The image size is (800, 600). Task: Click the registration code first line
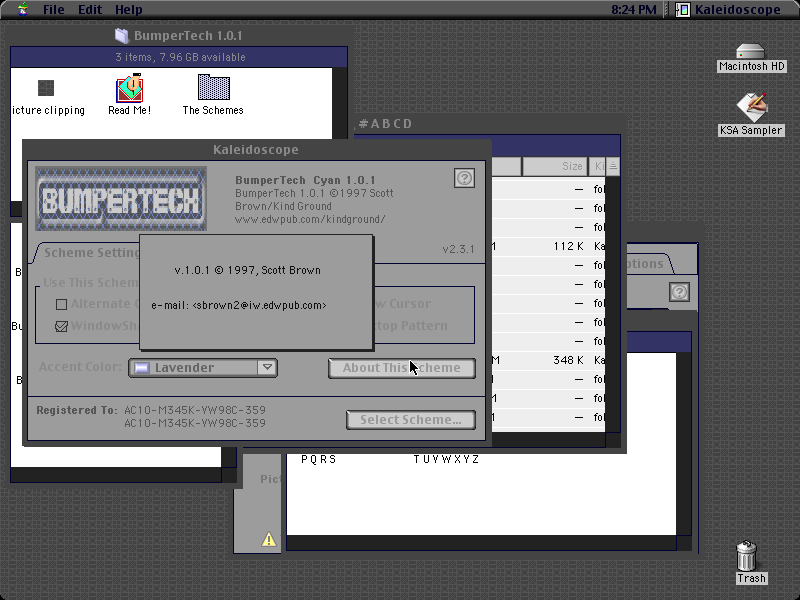point(195,410)
